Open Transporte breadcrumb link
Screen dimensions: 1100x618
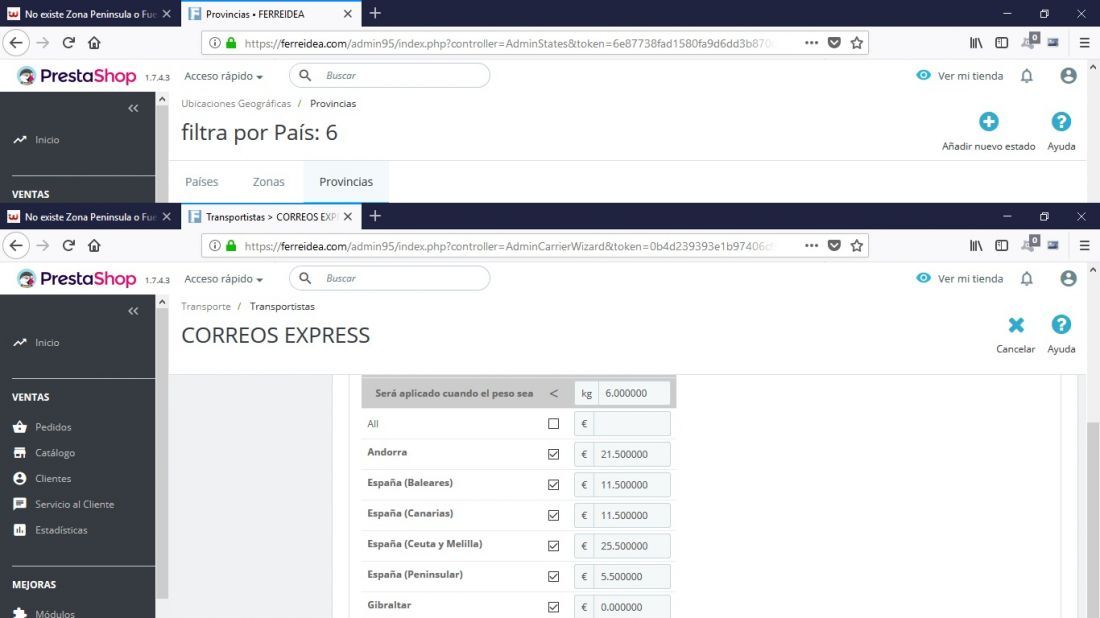click(x=206, y=307)
